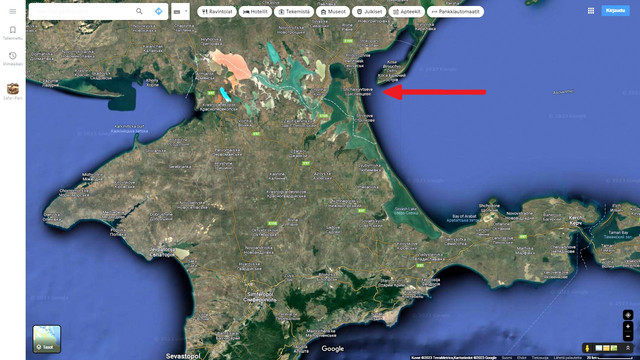The image size is (640, 360).
Task: Select the first imagery thumbnail beside Pegman
Action: 598,348
